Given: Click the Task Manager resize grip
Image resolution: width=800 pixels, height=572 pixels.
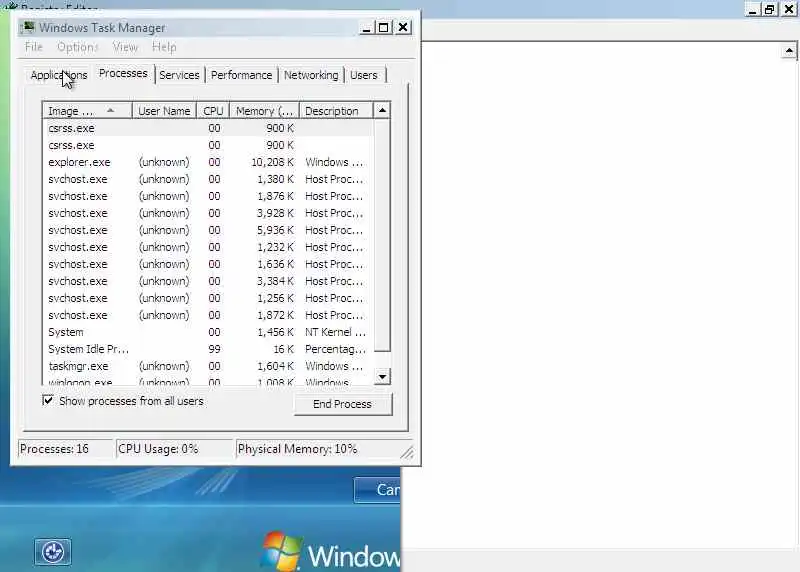Looking at the screenshot, I should coord(407,452).
